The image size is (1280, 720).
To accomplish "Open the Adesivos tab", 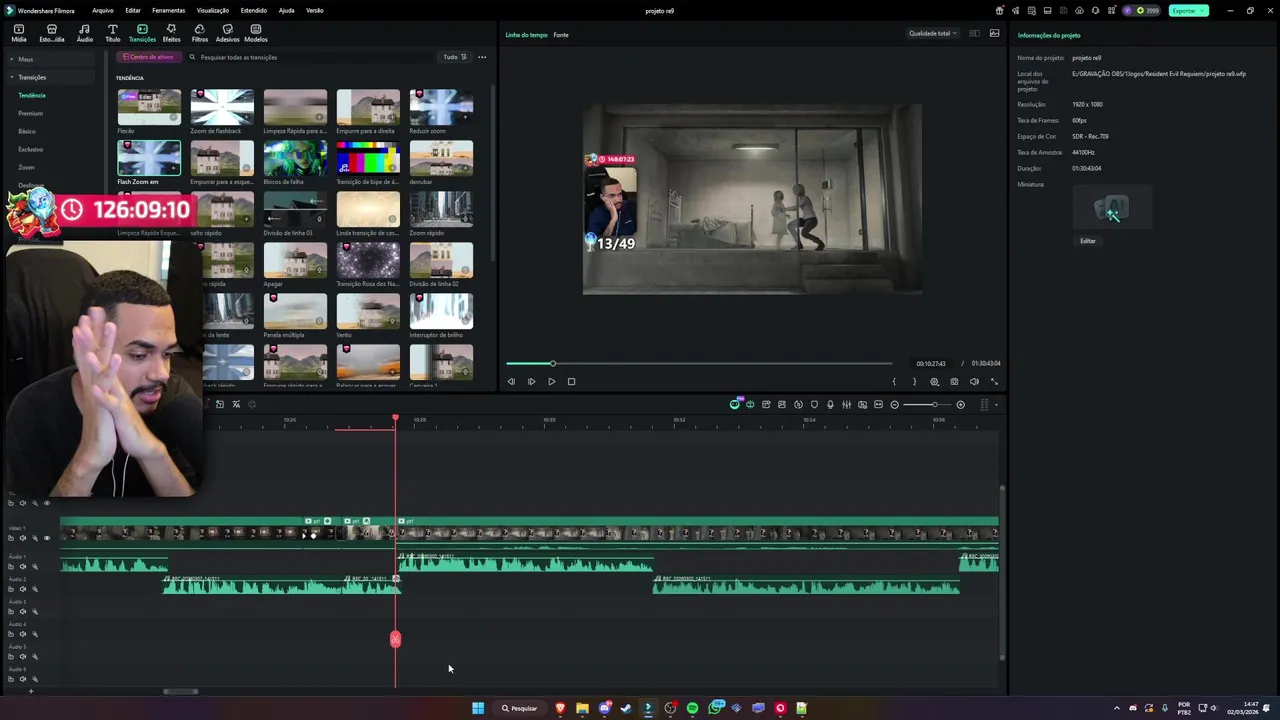I will tap(228, 33).
